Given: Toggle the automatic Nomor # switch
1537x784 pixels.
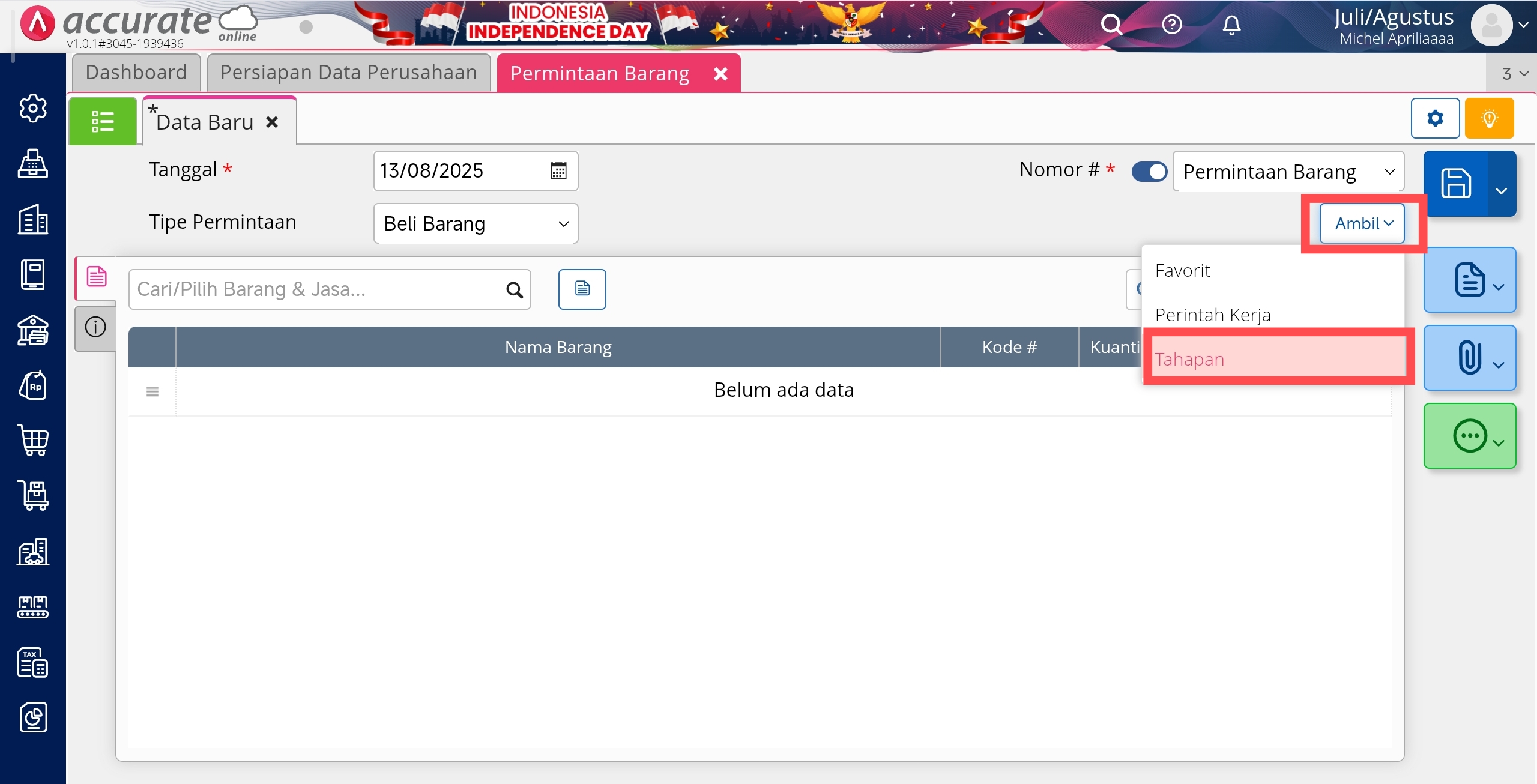Looking at the screenshot, I should 1149,172.
